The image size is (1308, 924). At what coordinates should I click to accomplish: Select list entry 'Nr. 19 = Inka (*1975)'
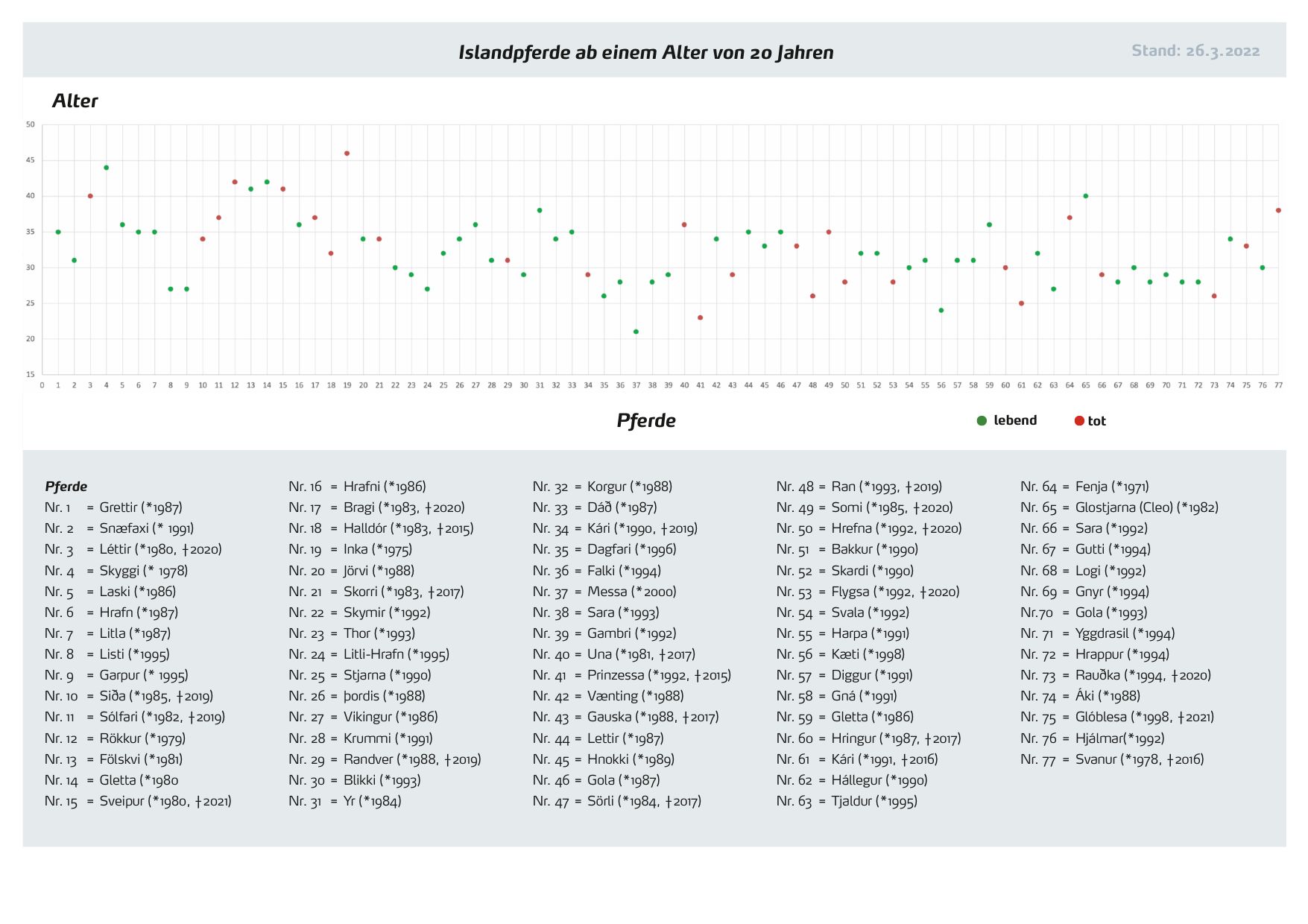(350, 550)
